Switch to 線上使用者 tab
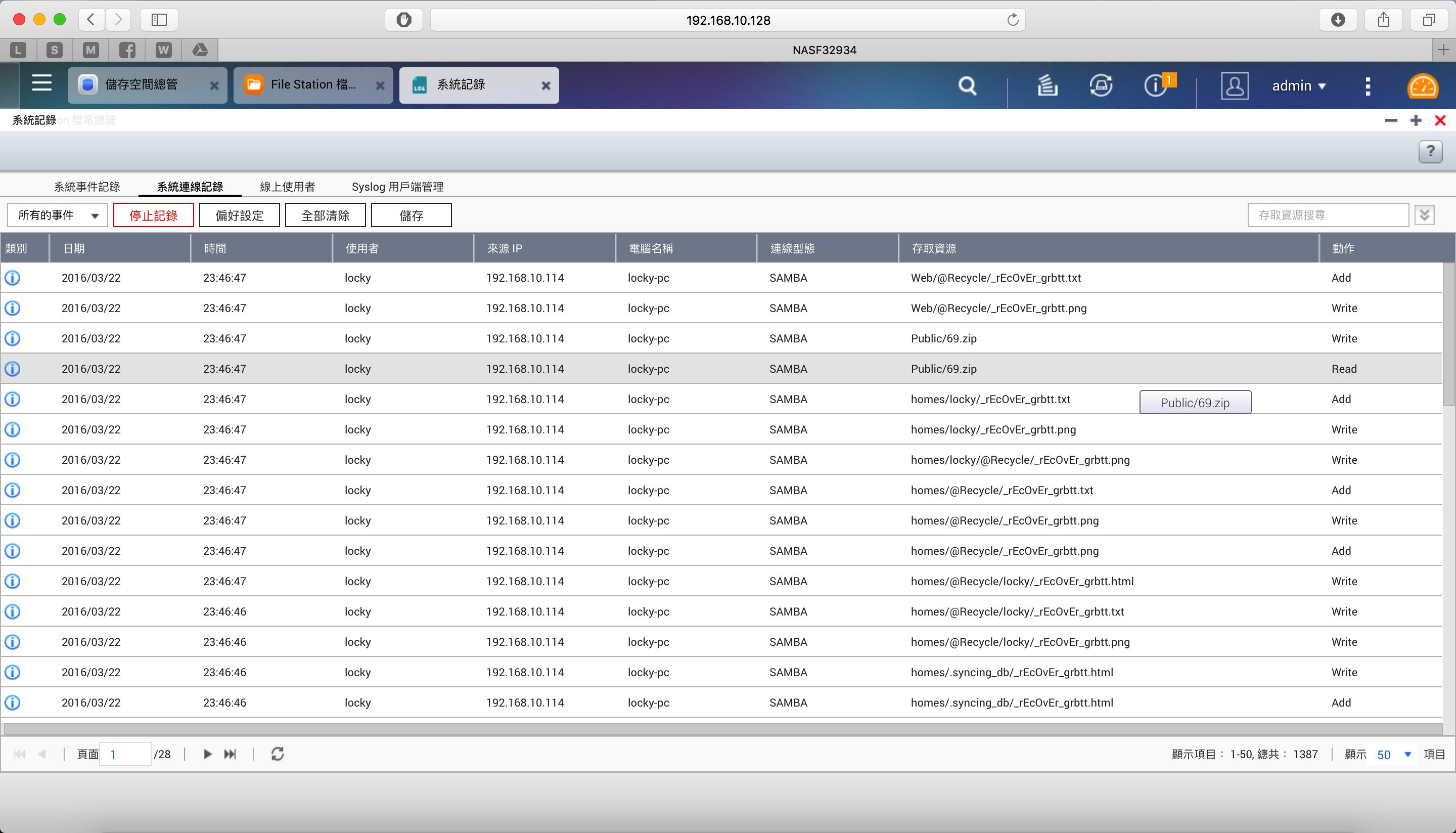1456x833 pixels. click(287, 187)
